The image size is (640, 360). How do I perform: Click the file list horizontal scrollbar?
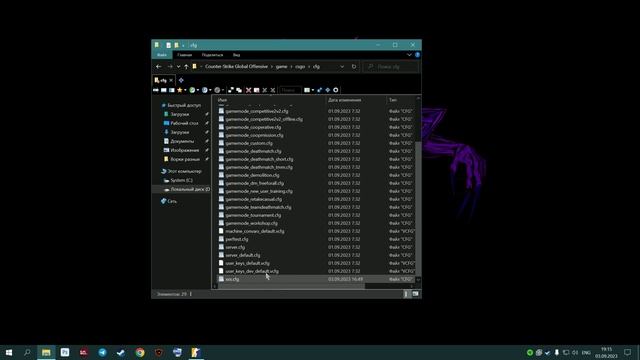pyautogui.click(x=291, y=286)
